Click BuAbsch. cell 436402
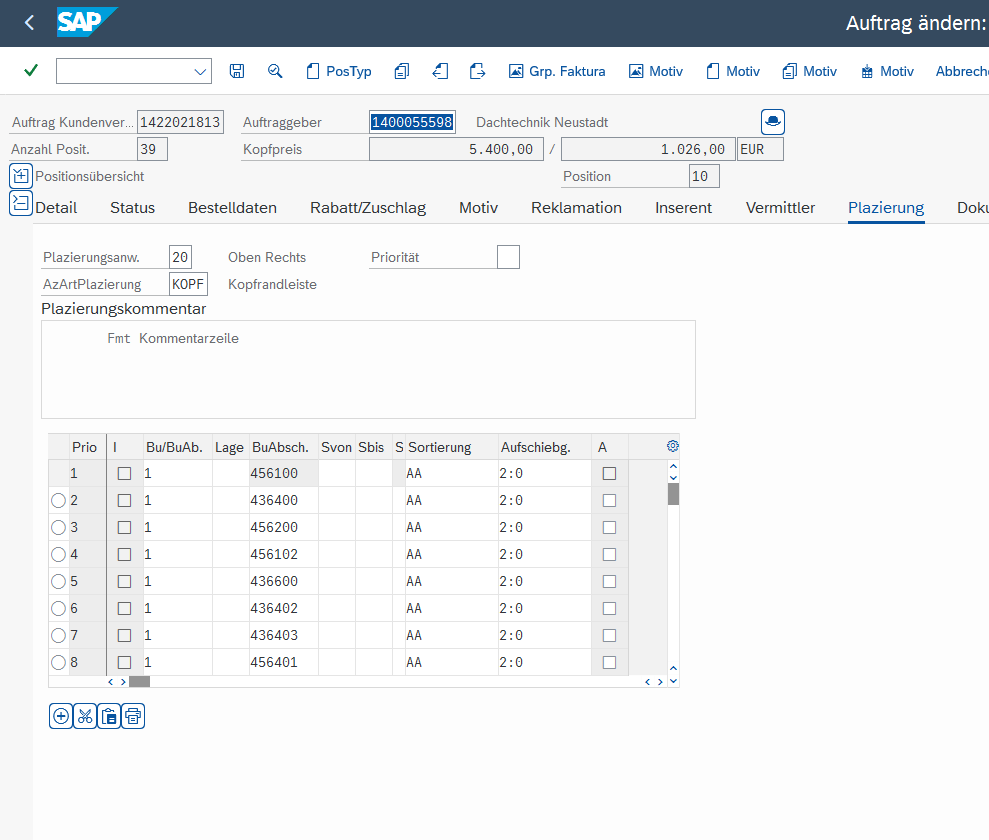The width and height of the screenshot is (989, 840). tap(284, 609)
